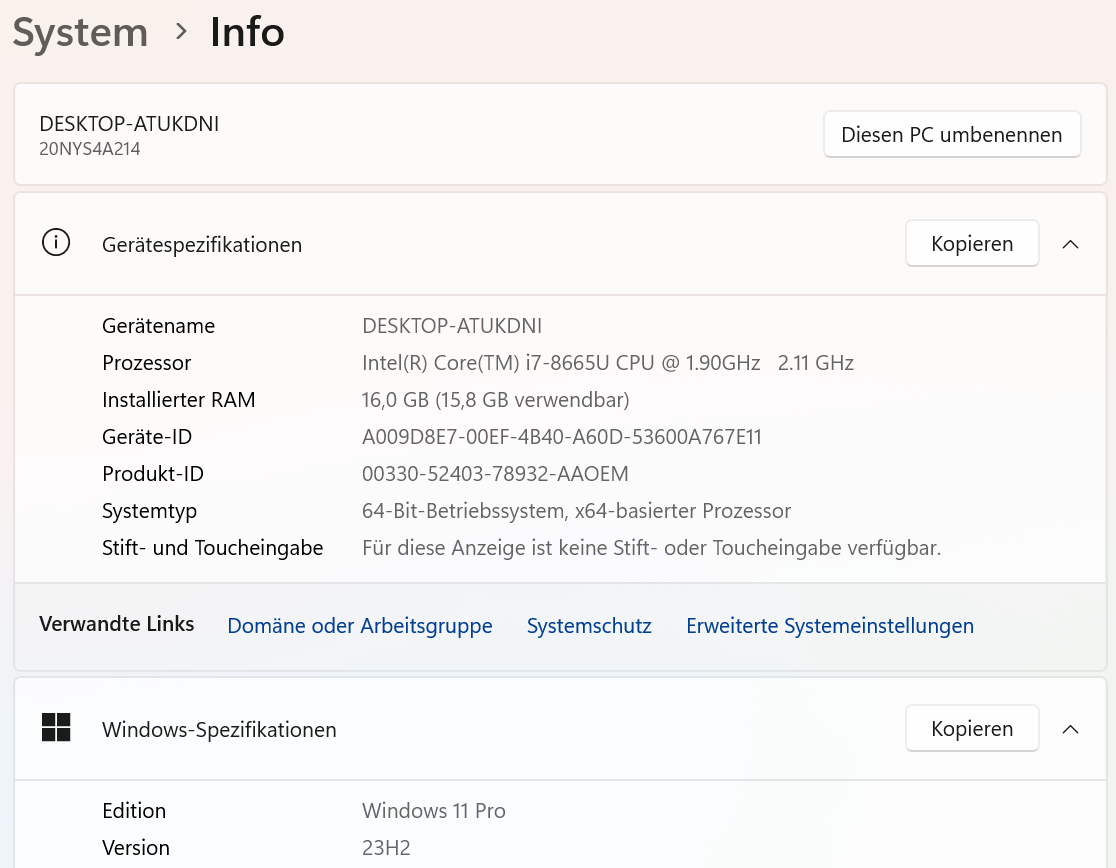Click the Gerätespezifikationen info icon
1116x868 pixels.
pyautogui.click(x=56, y=243)
